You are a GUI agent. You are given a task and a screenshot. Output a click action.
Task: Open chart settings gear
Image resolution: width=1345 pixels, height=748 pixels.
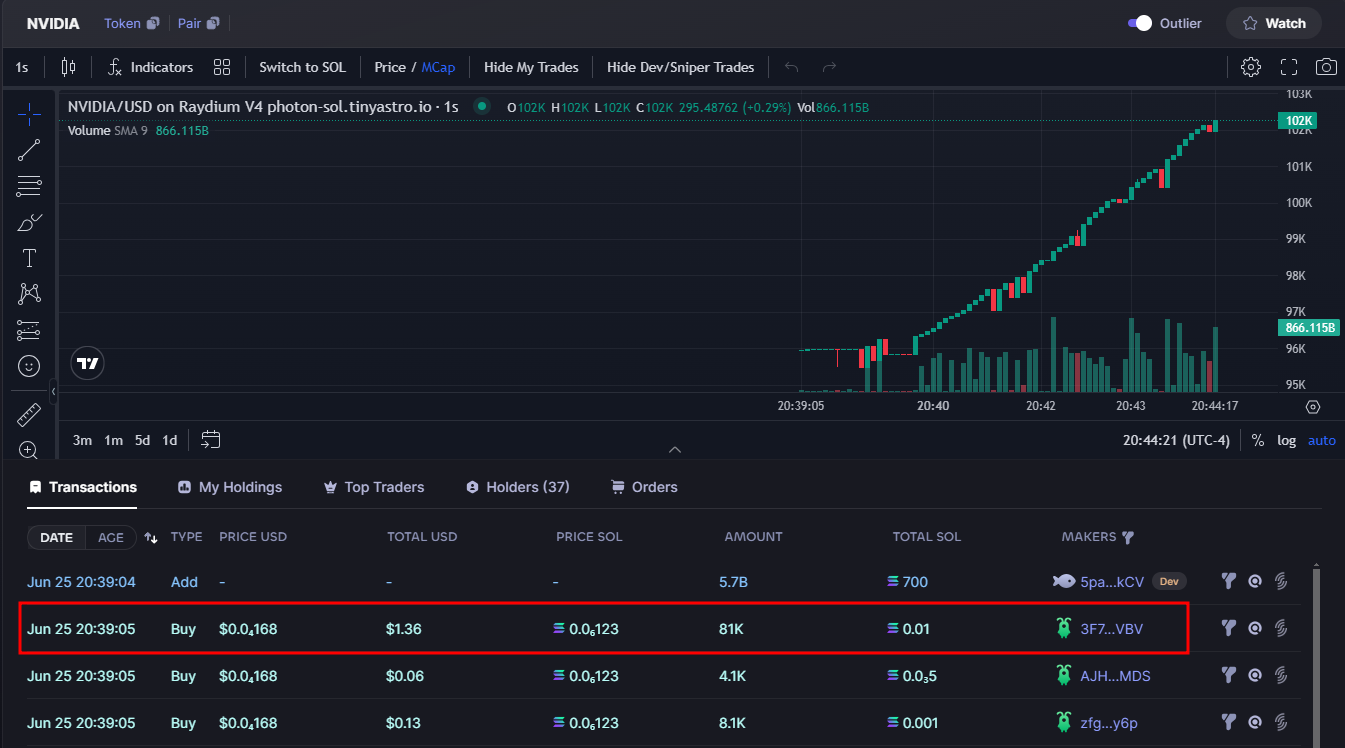pos(1250,67)
